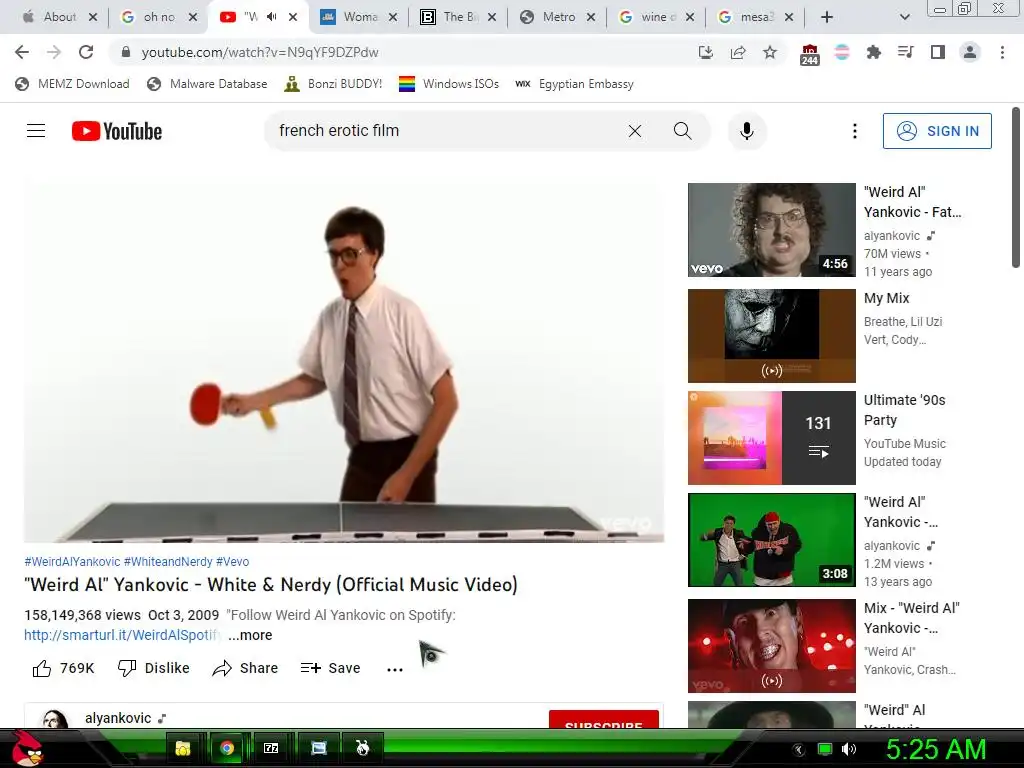
Task: Open the media control queue icon
Action: [x=905, y=52]
